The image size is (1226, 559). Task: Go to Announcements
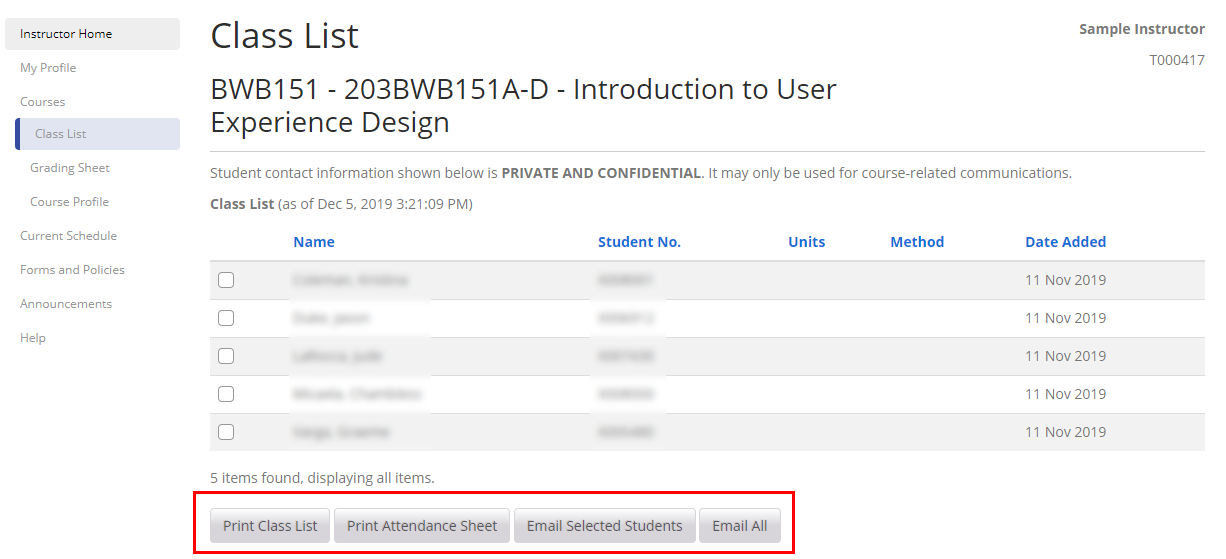pos(66,304)
